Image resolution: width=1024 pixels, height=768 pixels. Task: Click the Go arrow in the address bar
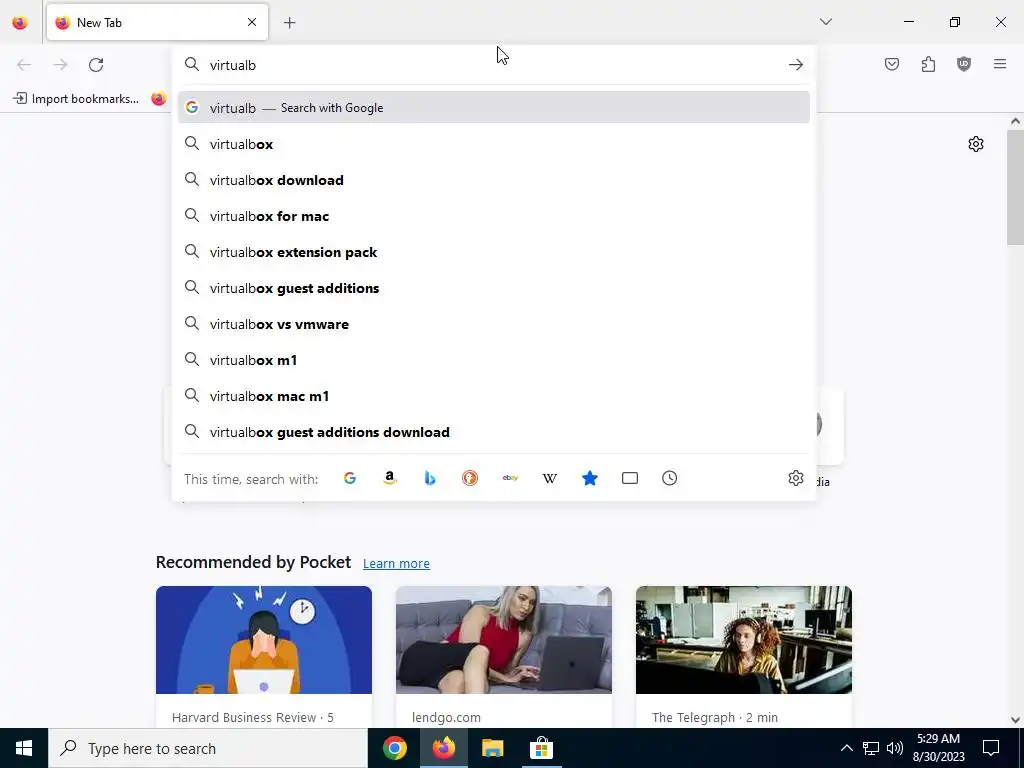pos(795,65)
